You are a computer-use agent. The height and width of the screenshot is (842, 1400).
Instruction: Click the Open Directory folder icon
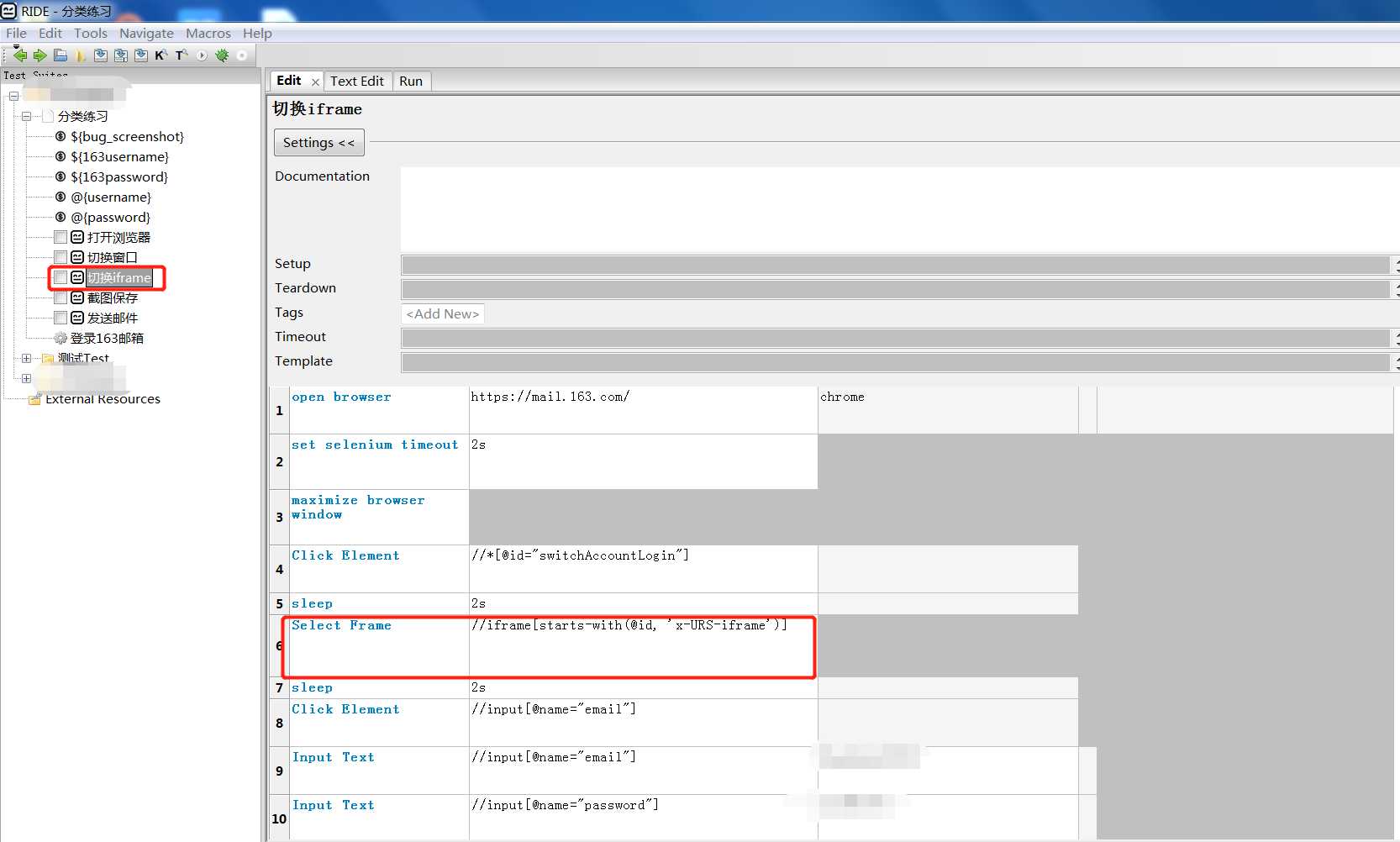coord(81,55)
